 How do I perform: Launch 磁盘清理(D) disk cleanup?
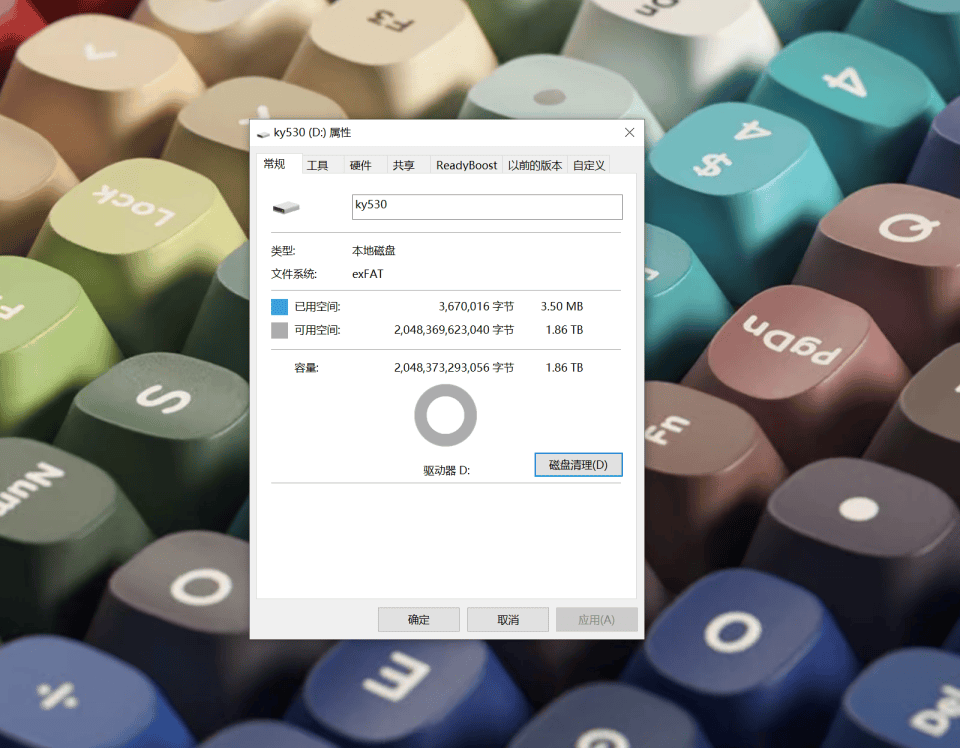pyautogui.click(x=578, y=465)
